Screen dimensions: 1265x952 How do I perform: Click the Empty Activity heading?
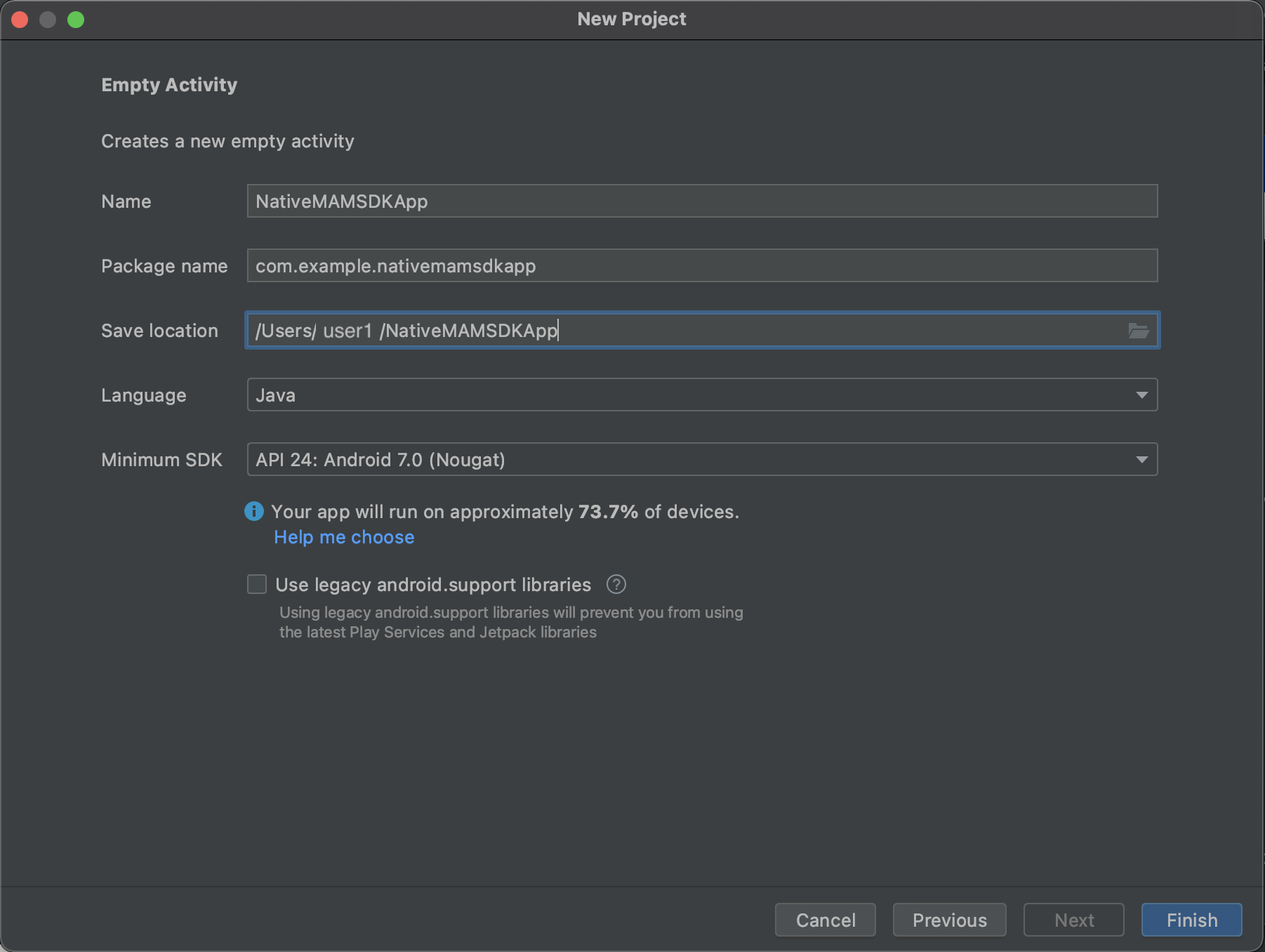[169, 85]
